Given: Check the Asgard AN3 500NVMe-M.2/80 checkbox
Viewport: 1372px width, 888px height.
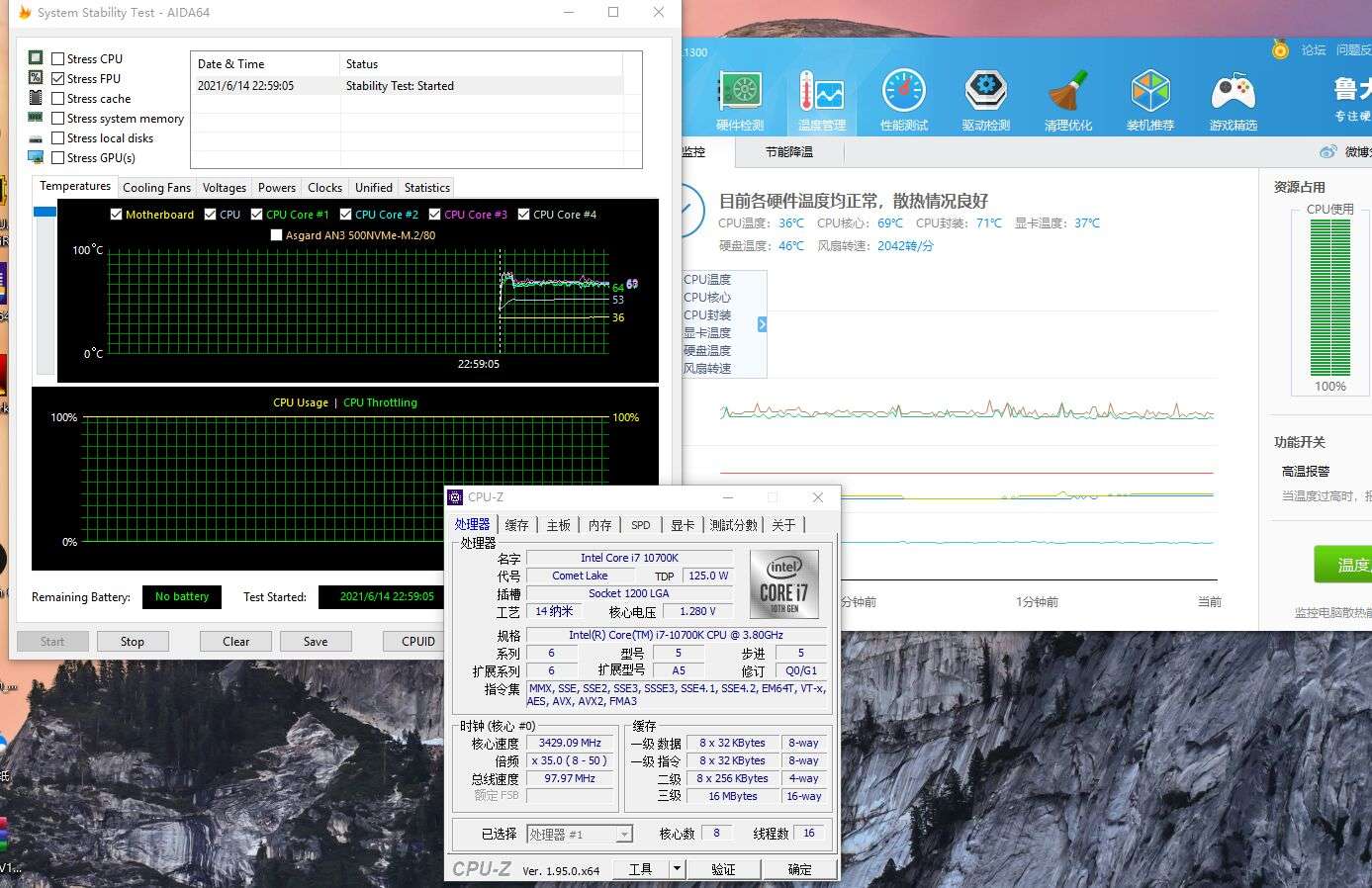Looking at the screenshot, I should point(277,235).
